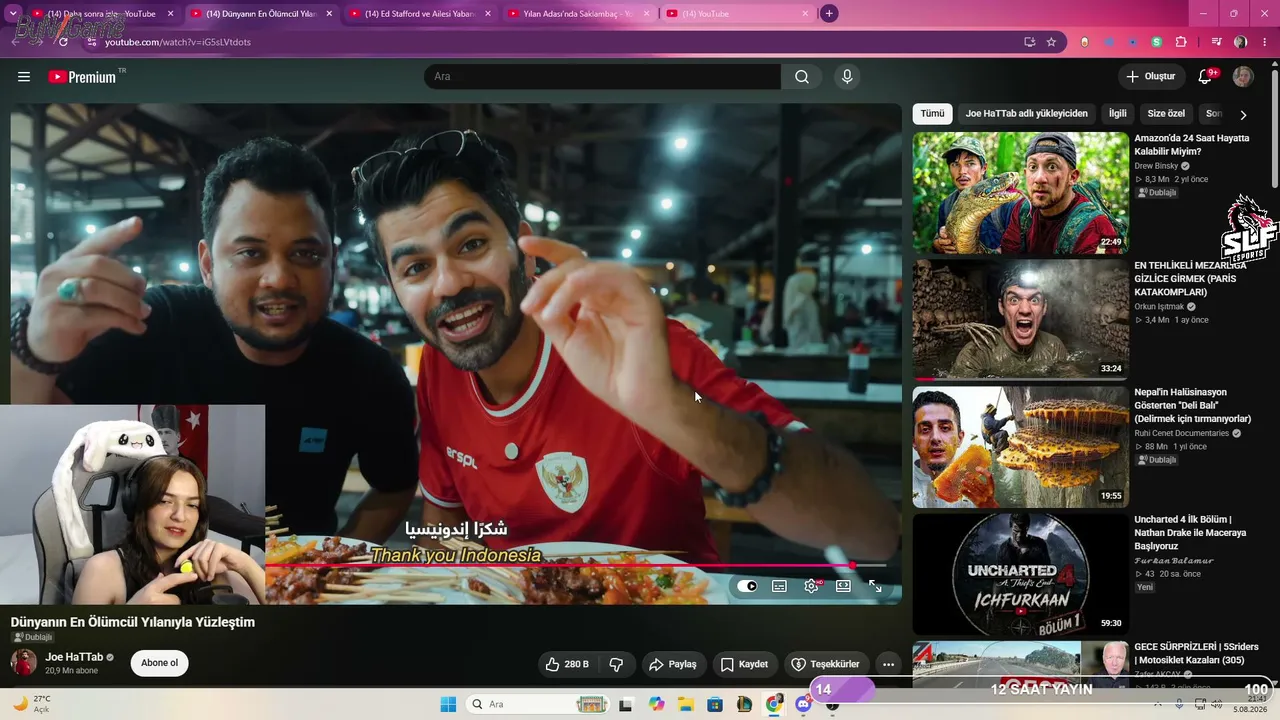Viewport: 1280px width, 720px height.
Task: Open the weather widget showing 27°C
Action: 32,704
